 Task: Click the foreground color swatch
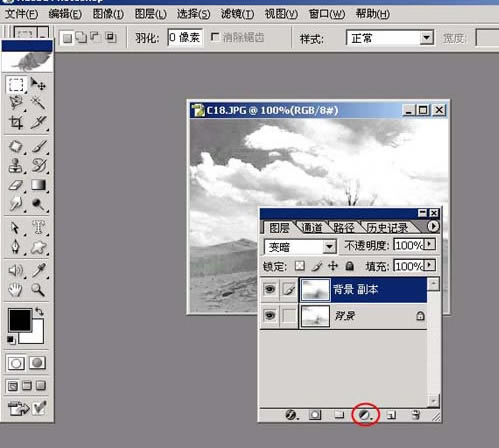pos(19,319)
